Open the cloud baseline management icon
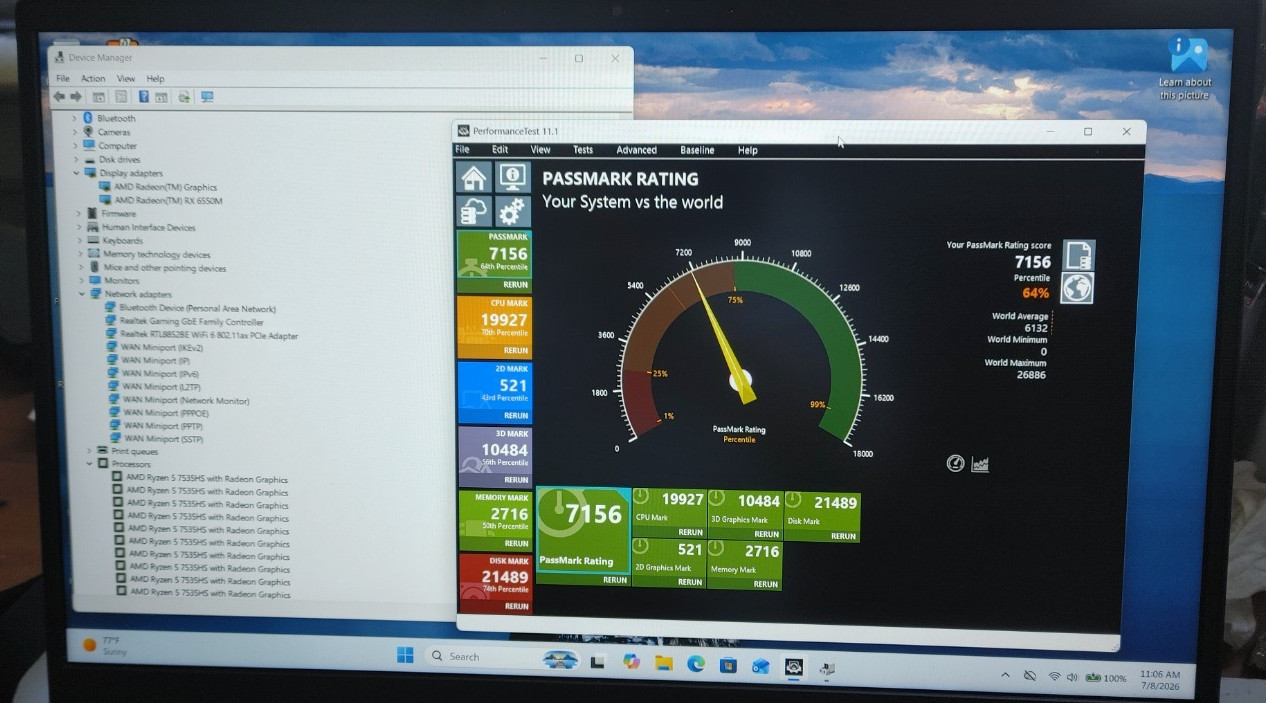Viewport: 1266px width, 703px height. click(x=474, y=211)
